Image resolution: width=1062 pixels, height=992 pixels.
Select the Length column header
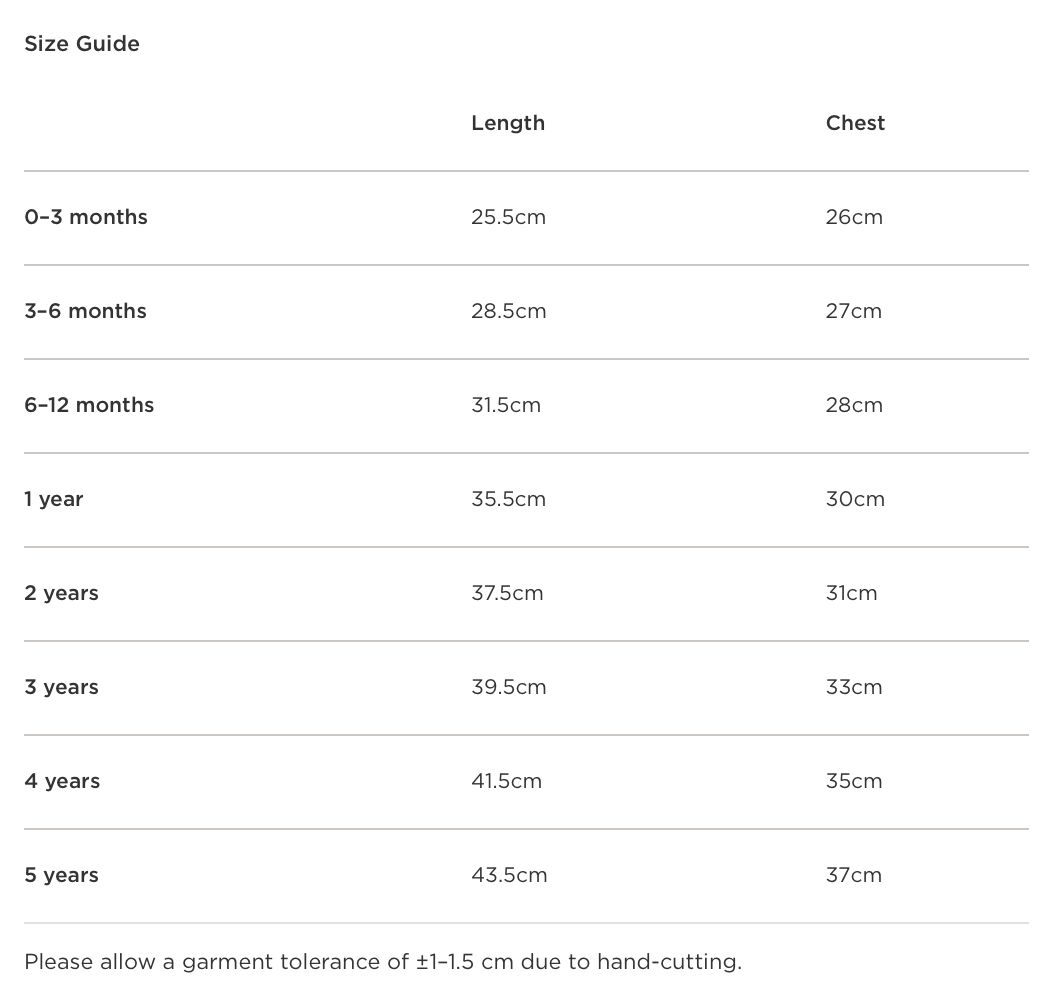(x=508, y=123)
